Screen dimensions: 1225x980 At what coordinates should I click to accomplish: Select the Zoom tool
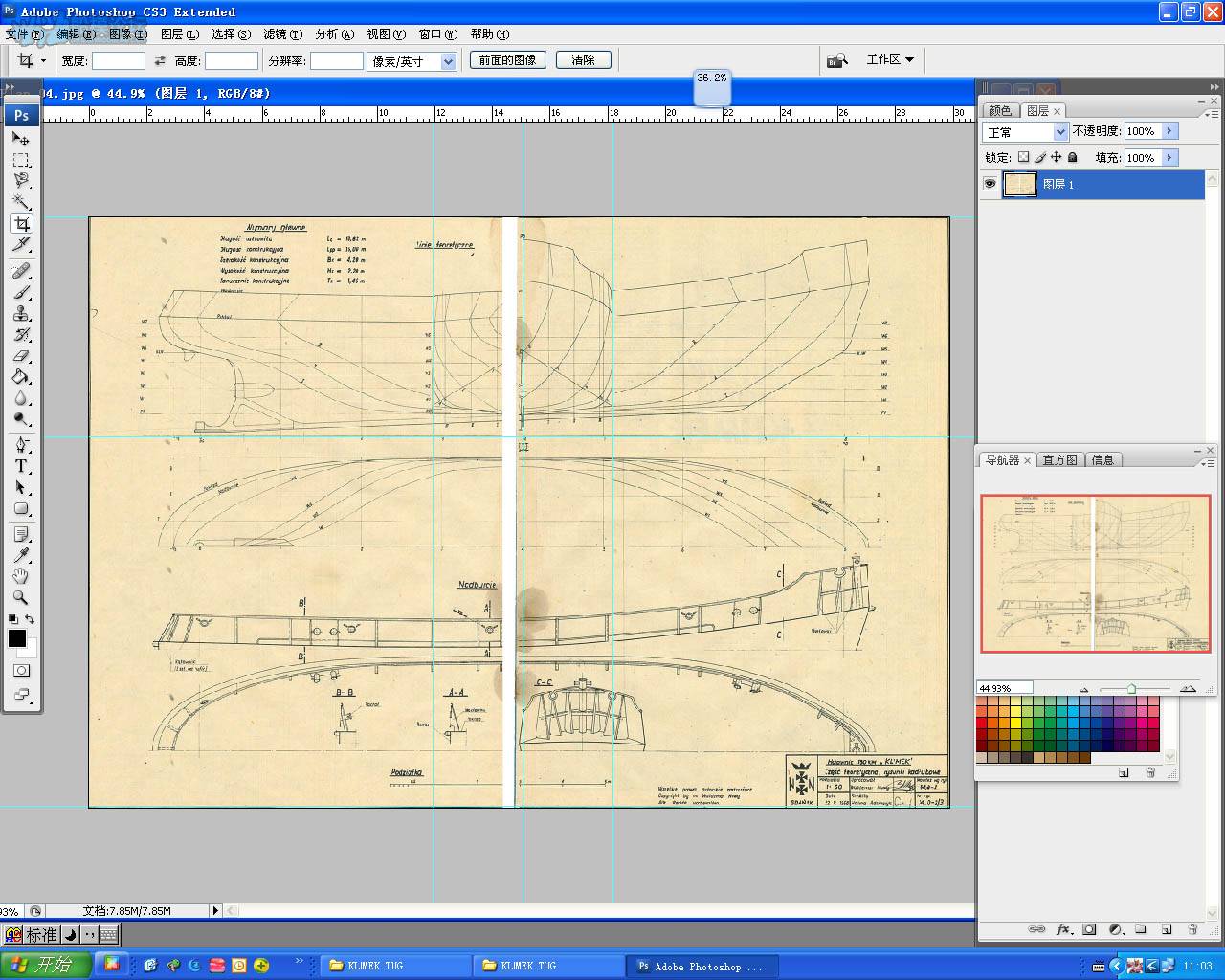[21, 597]
